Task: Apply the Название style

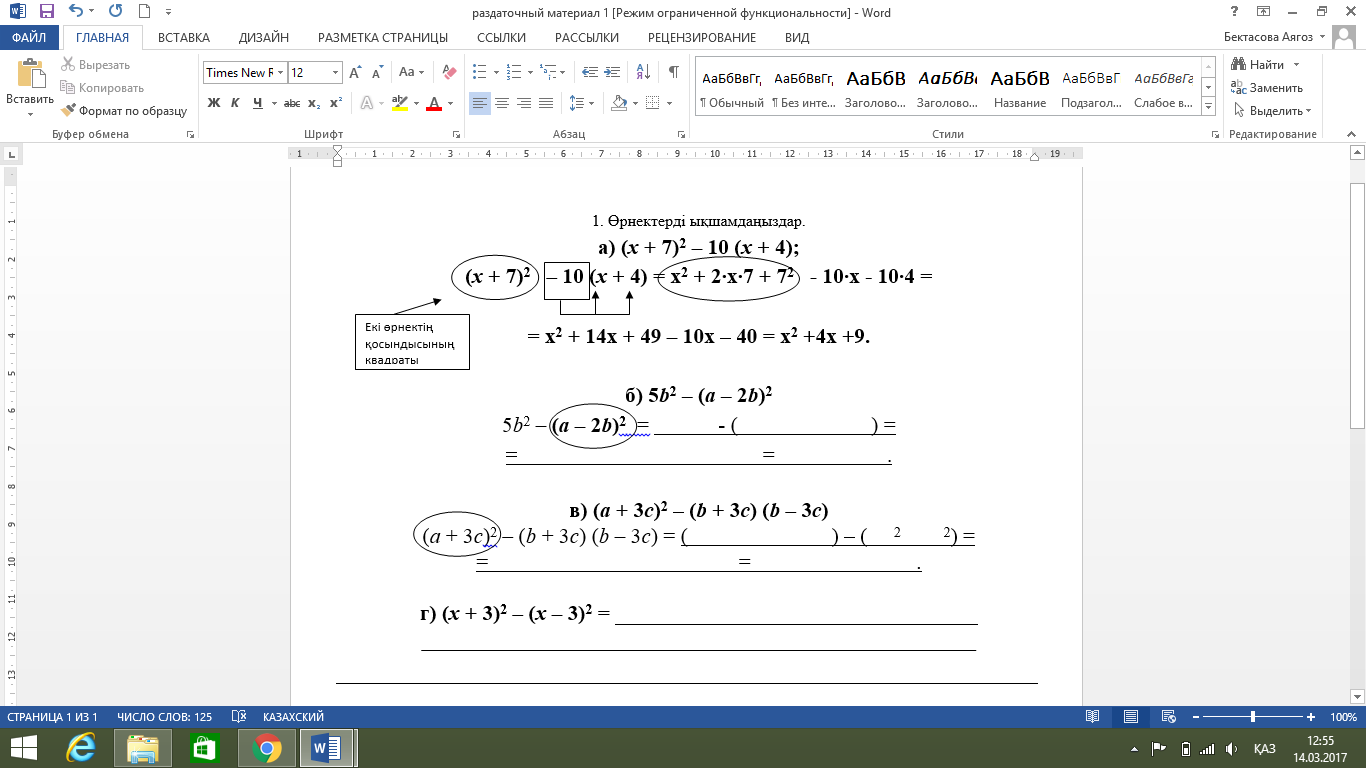Action: coord(1020,88)
